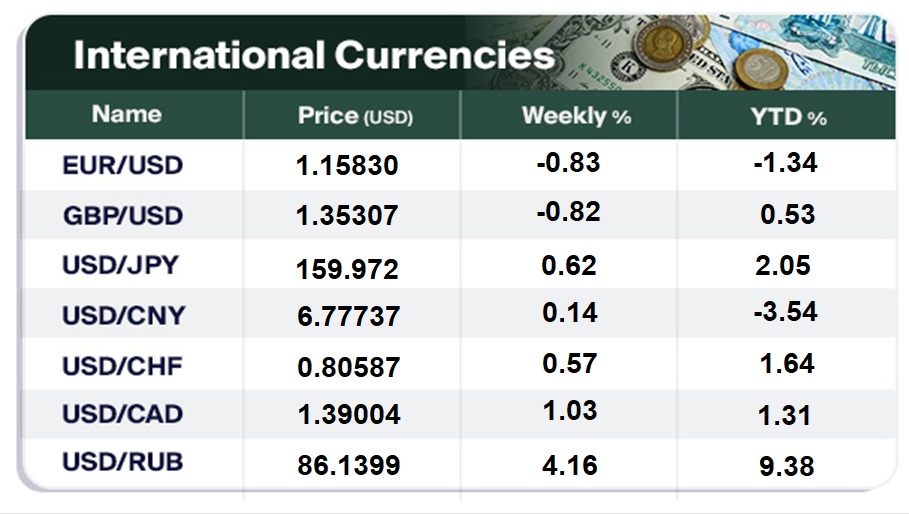
Task: Select the GBP/USD price 1.35307
Action: pos(347,216)
